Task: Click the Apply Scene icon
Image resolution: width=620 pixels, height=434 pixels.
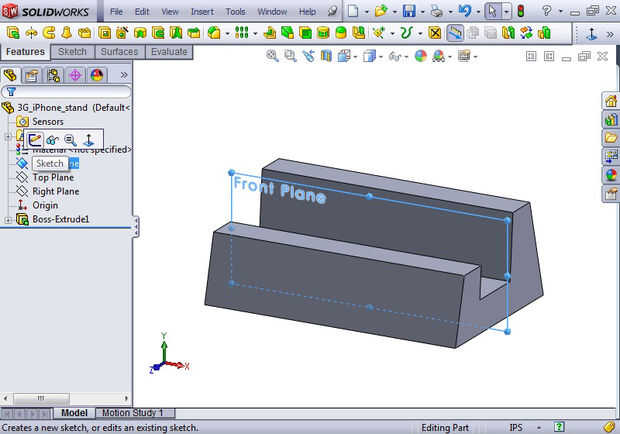Action: pos(438,56)
